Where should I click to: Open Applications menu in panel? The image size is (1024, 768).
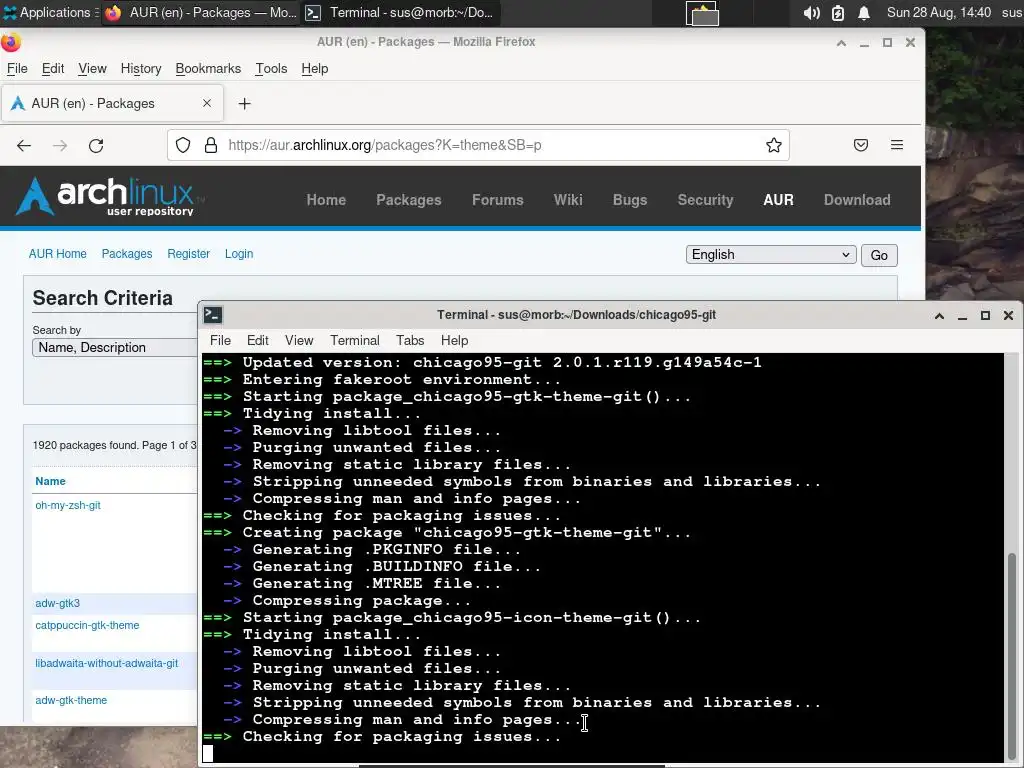click(51, 12)
